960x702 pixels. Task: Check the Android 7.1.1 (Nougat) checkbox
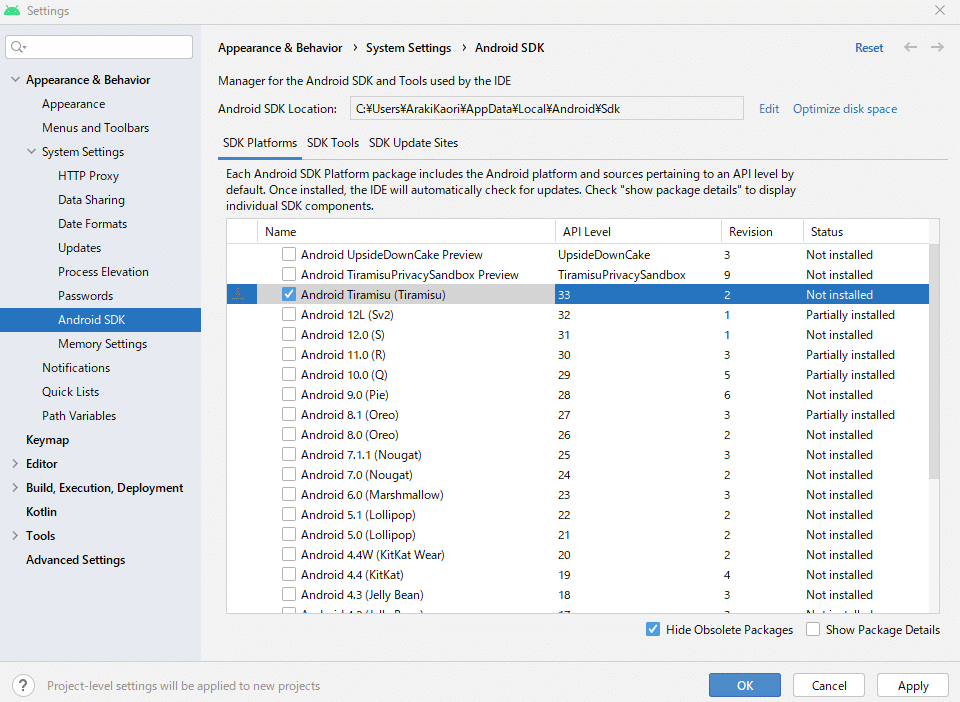pyautogui.click(x=289, y=454)
